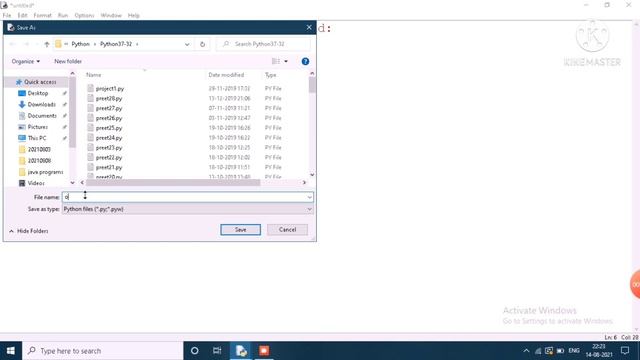Click Python in the address breadcrumb
Screen dimensions: 640x360
pos(80,44)
